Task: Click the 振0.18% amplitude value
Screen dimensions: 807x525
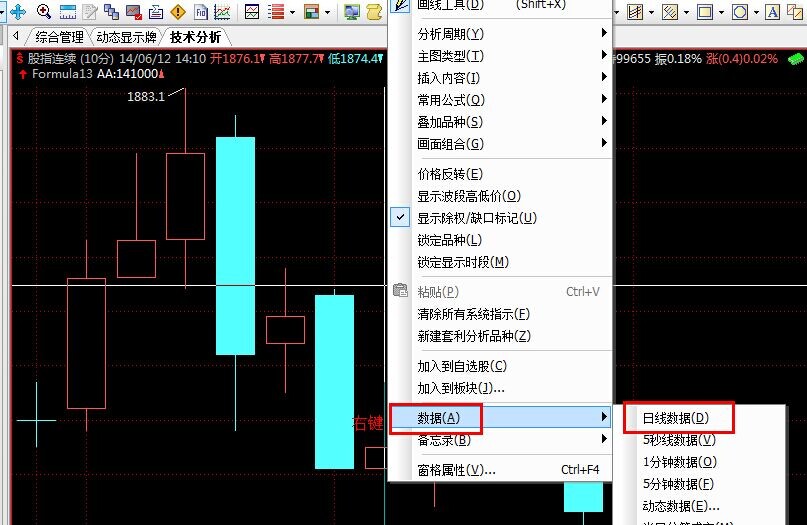Action: click(x=678, y=59)
